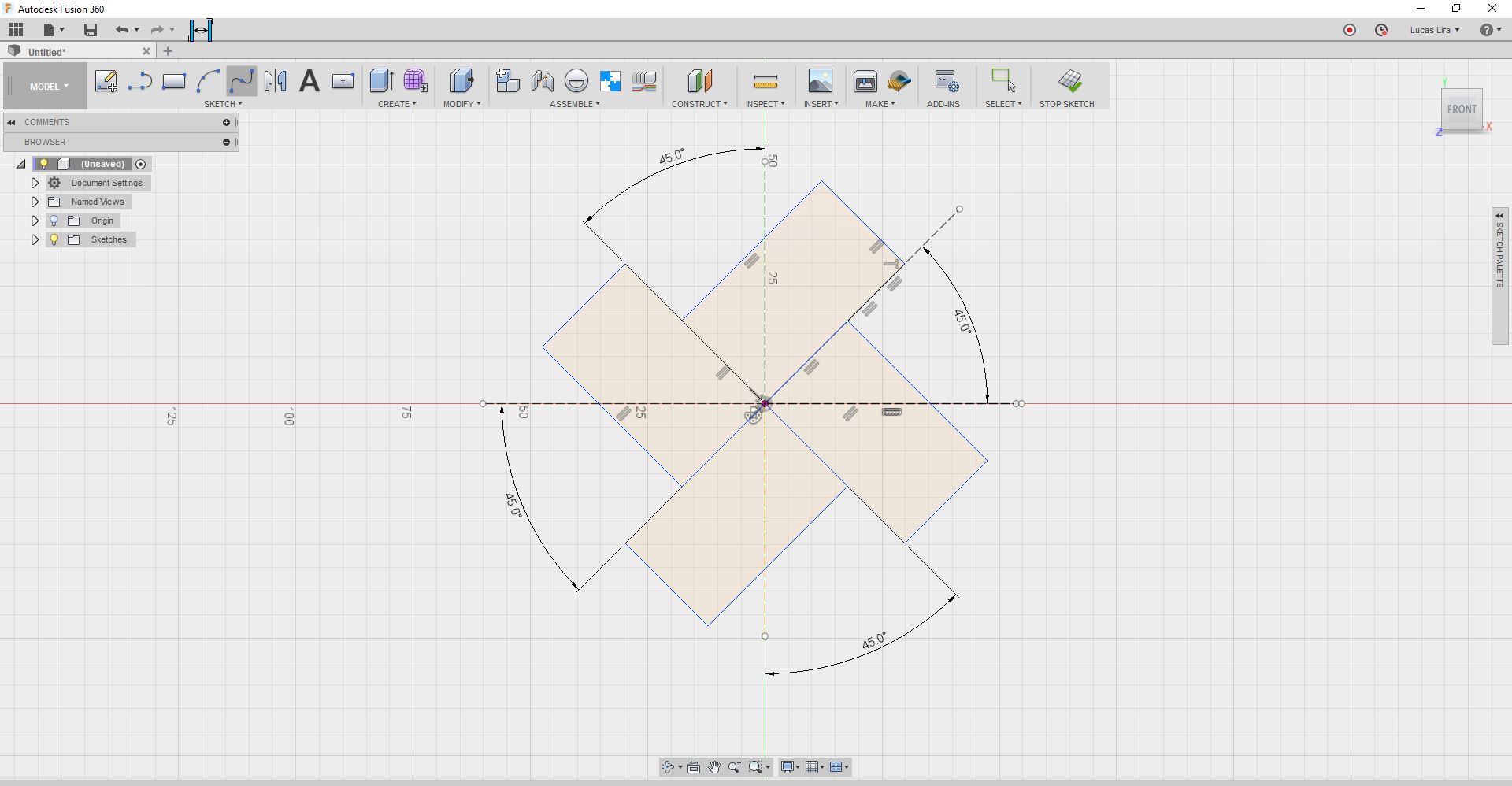Open the Measure tool in Inspect
1512x786 pixels.
click(765, 81)
